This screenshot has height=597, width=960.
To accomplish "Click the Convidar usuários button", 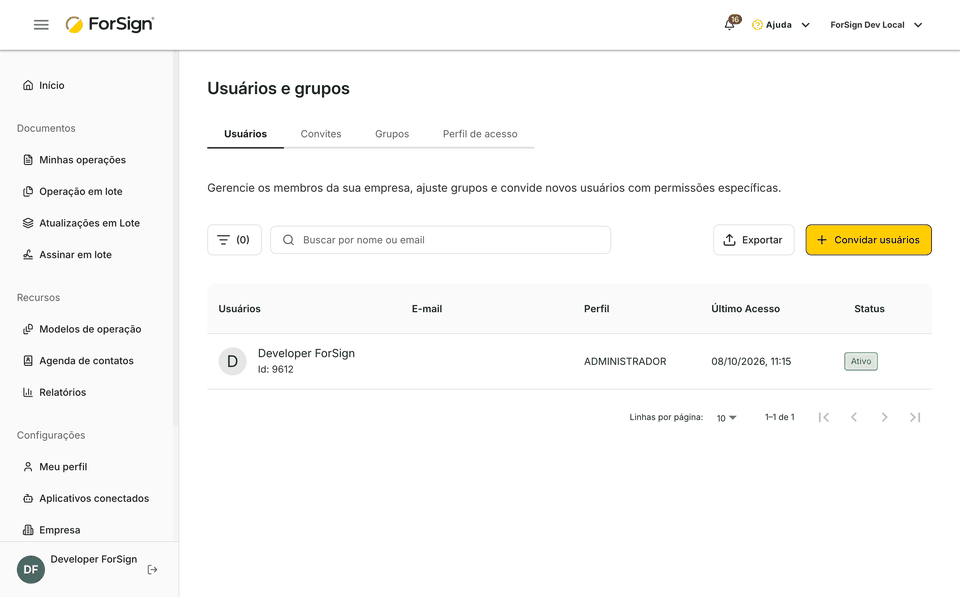I will pos(868,240).
